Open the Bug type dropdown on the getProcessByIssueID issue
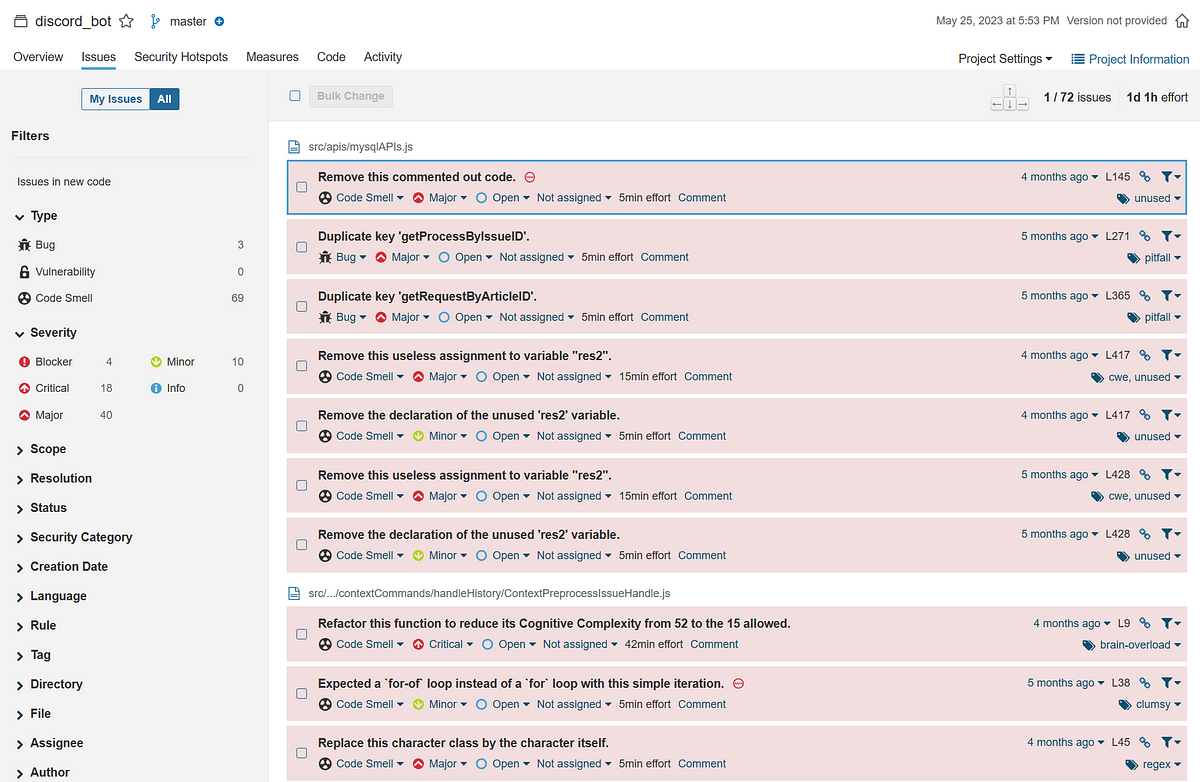1200x782 pixels. coord(341,257)
